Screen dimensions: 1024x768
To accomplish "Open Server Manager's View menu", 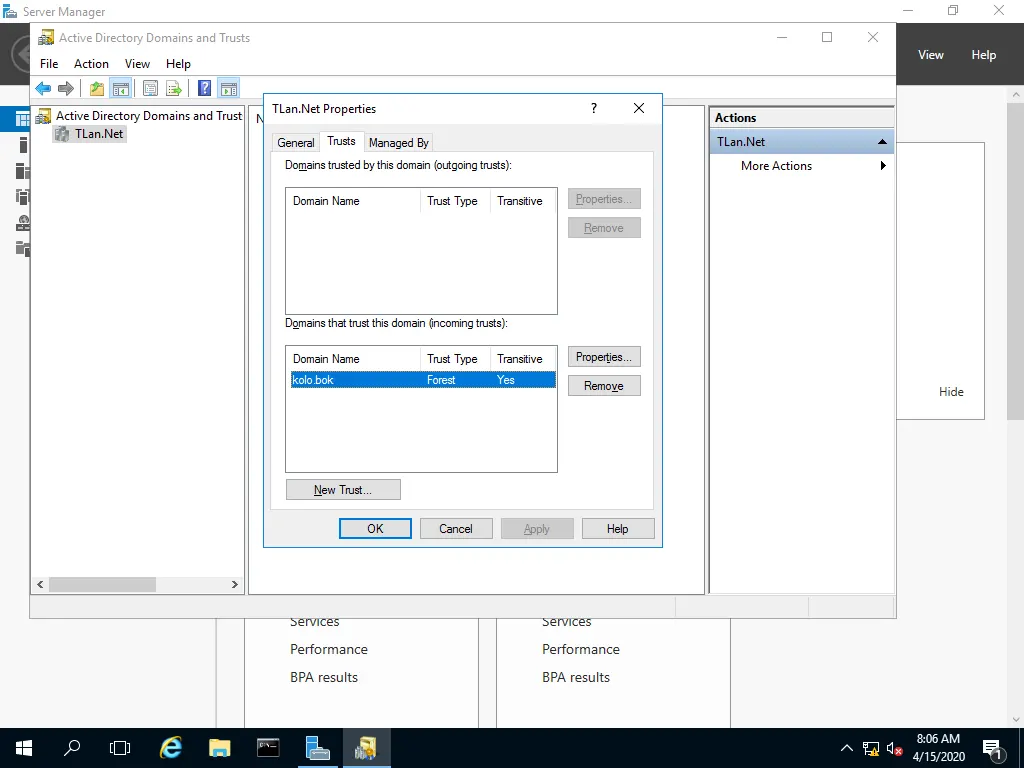I will pyautogui.click(x=931, y=55).
